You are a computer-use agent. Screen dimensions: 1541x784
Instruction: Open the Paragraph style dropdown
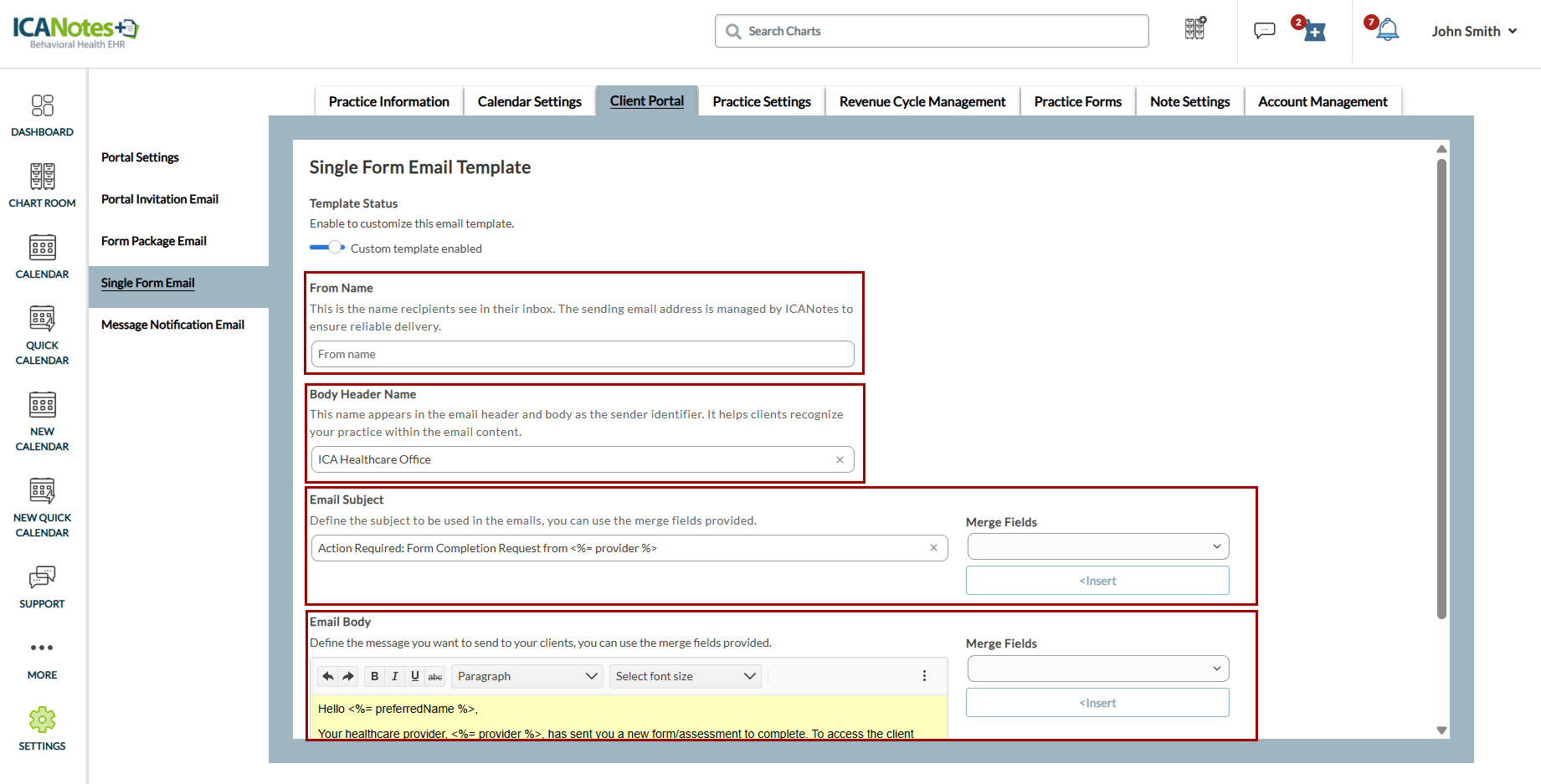pos(527,676)
